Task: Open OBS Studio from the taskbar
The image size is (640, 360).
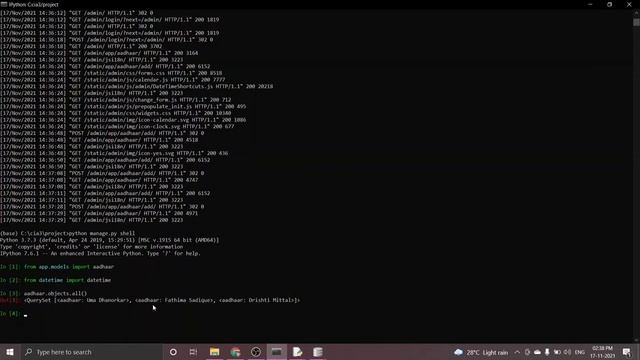Action: (x=256, y=352)
